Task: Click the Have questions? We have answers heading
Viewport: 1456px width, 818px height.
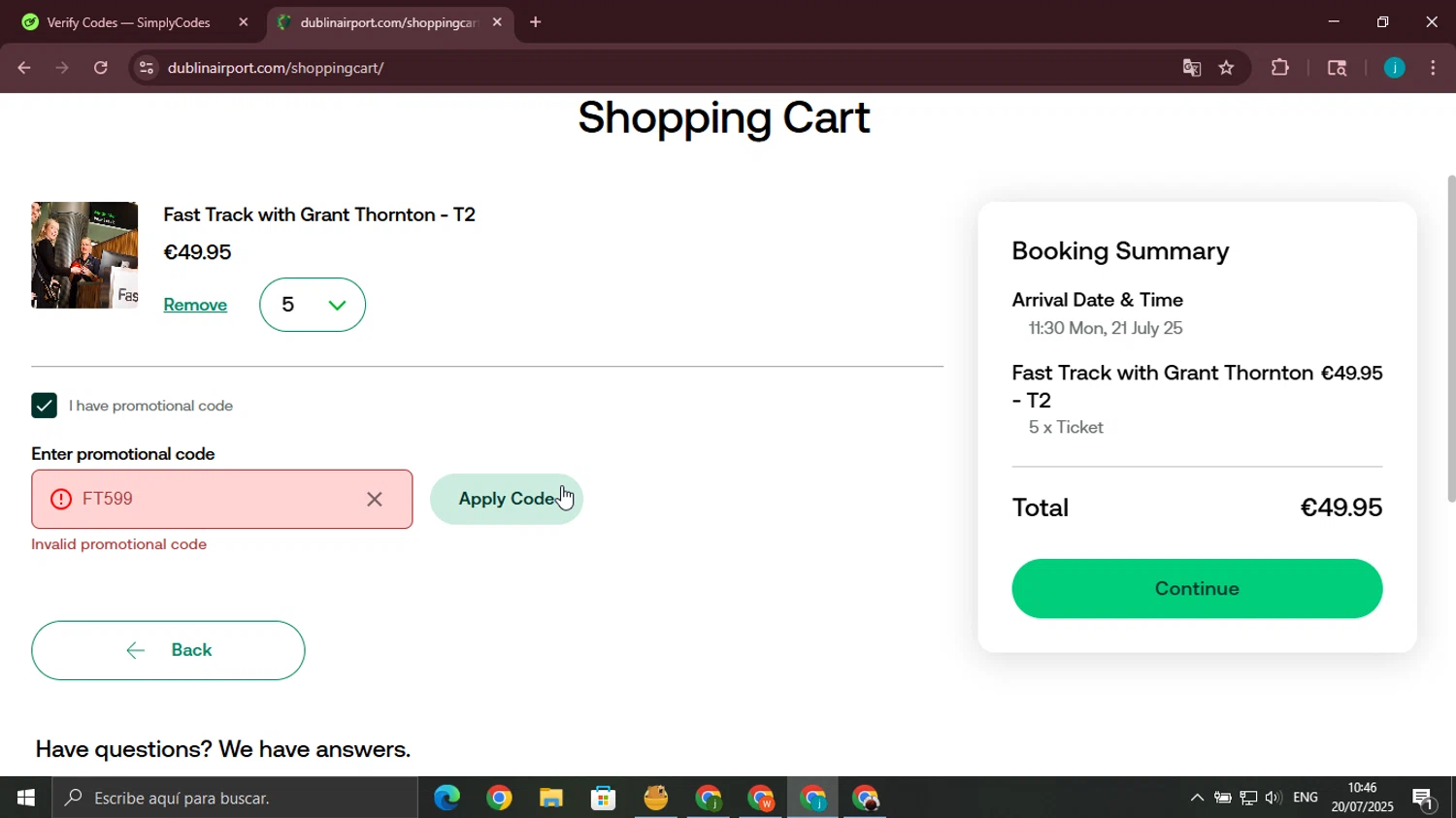Action: pyautogui.click(x=223, y=749)
